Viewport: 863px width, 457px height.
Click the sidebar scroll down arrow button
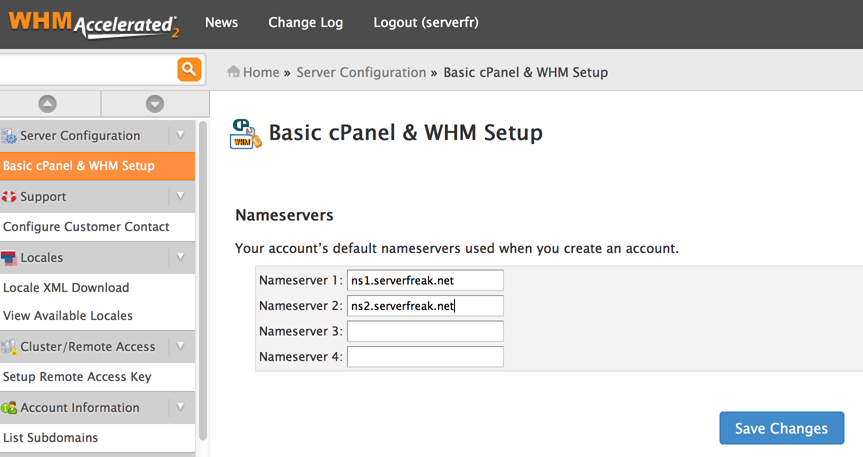[155, 104]
